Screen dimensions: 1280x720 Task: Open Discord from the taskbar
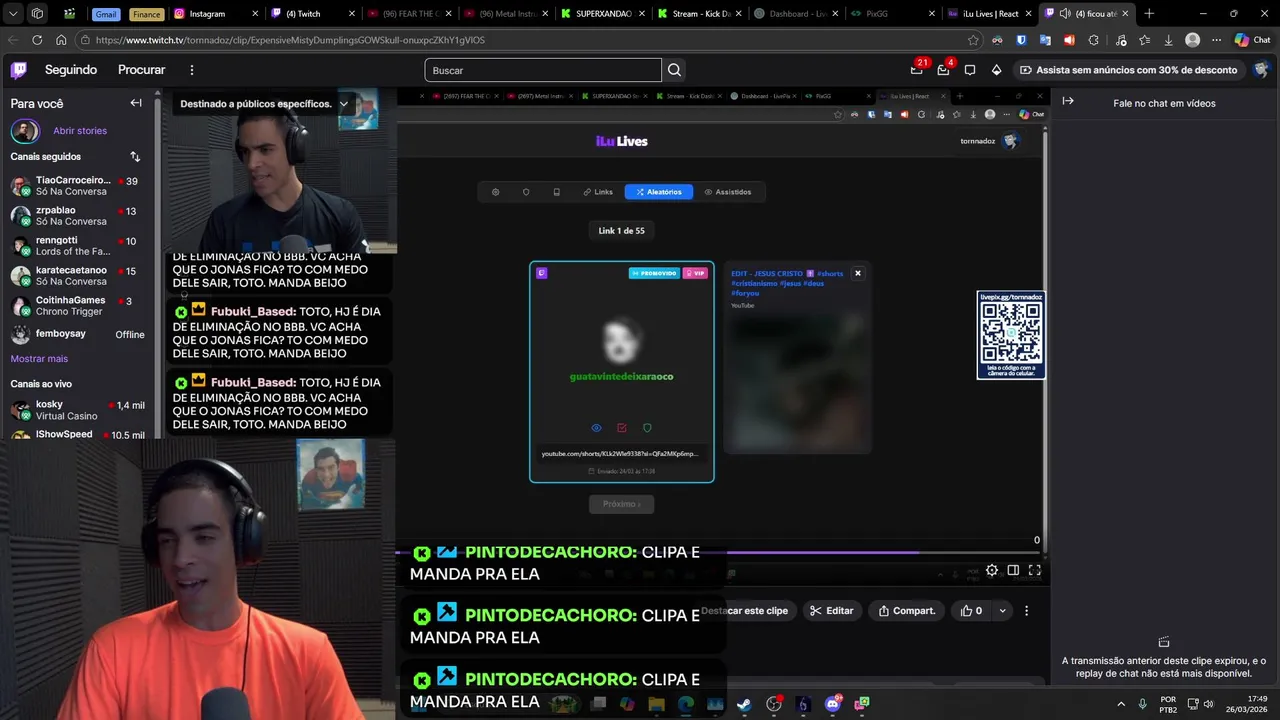832,704
